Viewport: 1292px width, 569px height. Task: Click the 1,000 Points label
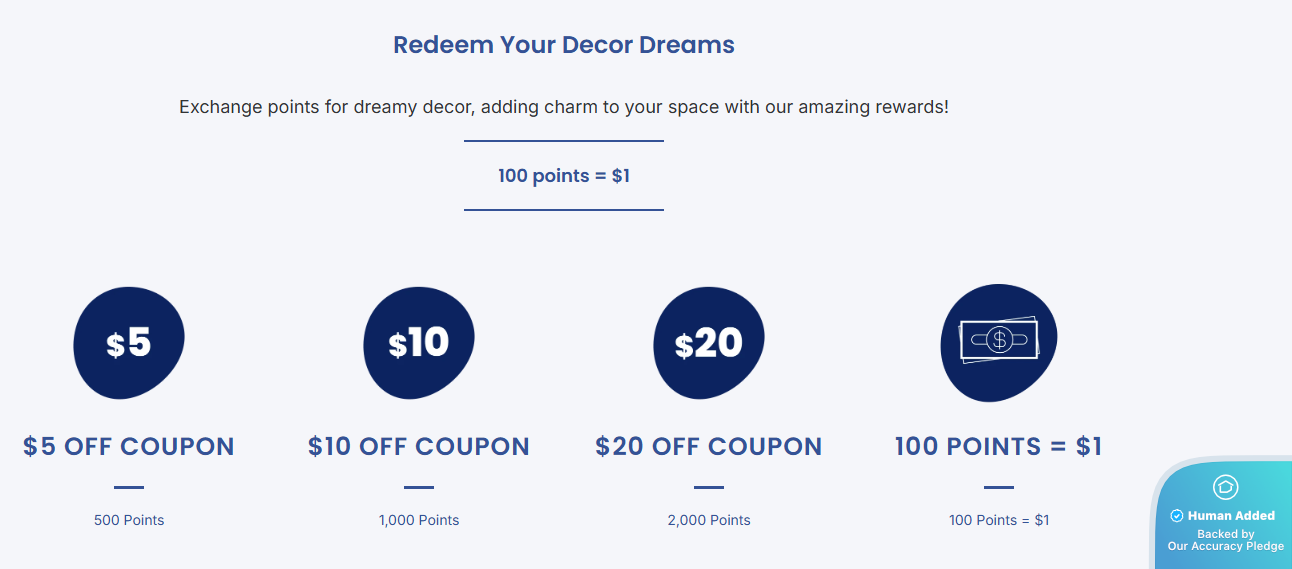point(419,520)
